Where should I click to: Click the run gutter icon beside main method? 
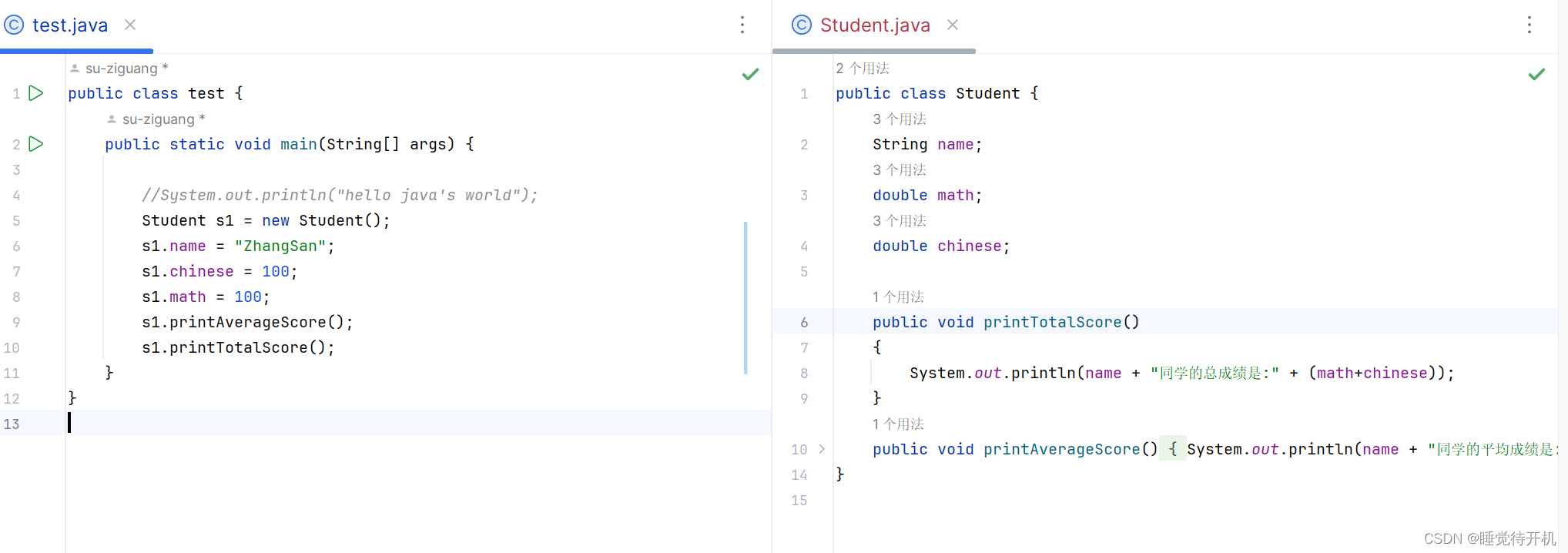click(35, 144)
